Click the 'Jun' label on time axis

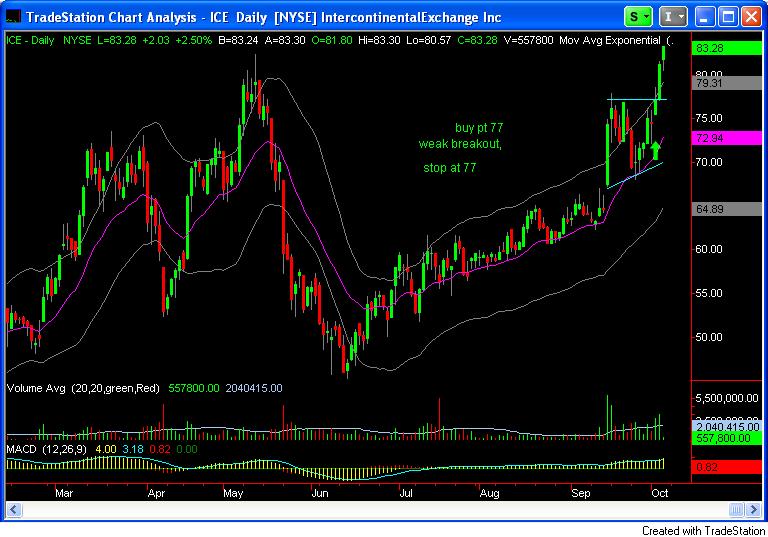[320, 493]
